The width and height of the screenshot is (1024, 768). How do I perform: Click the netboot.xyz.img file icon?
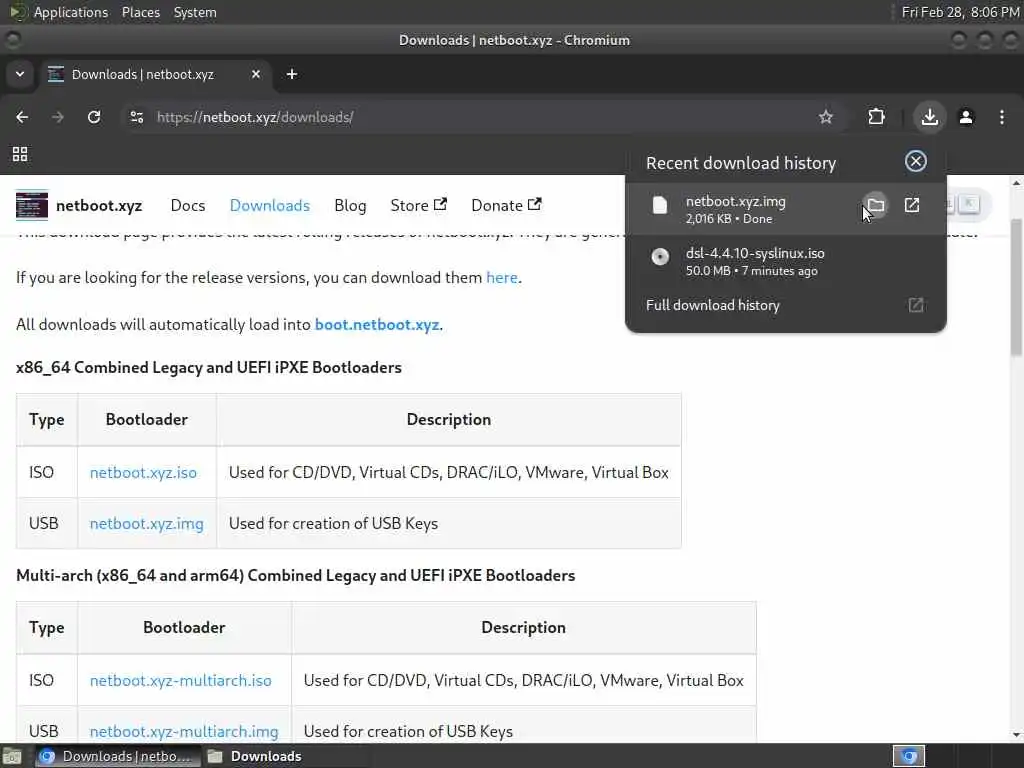tap(660, 205)
